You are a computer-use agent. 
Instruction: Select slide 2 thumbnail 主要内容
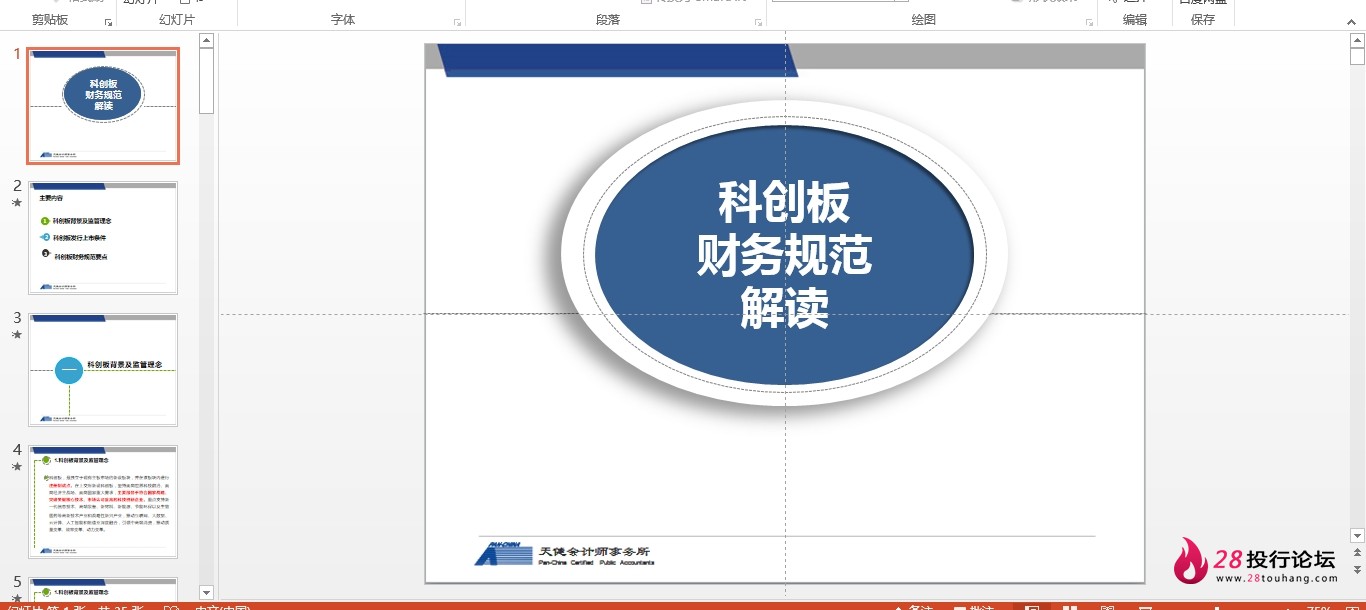pos(103,238)
